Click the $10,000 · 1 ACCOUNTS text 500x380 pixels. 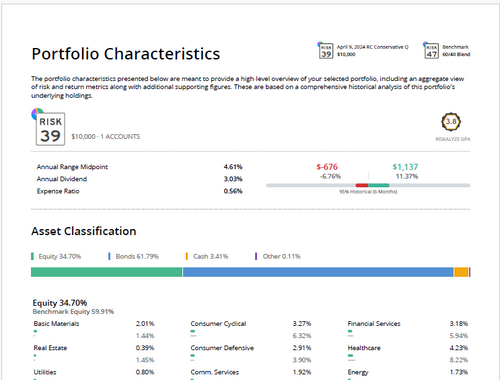point(106,137)
